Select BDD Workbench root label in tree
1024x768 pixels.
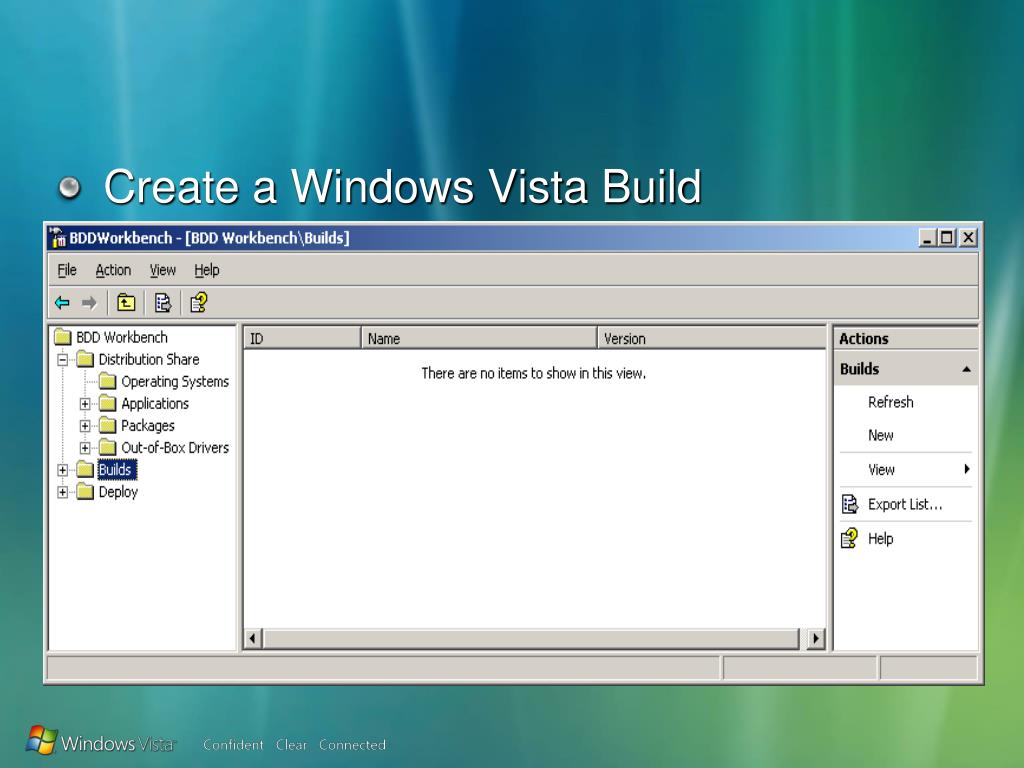coord(122,337)
